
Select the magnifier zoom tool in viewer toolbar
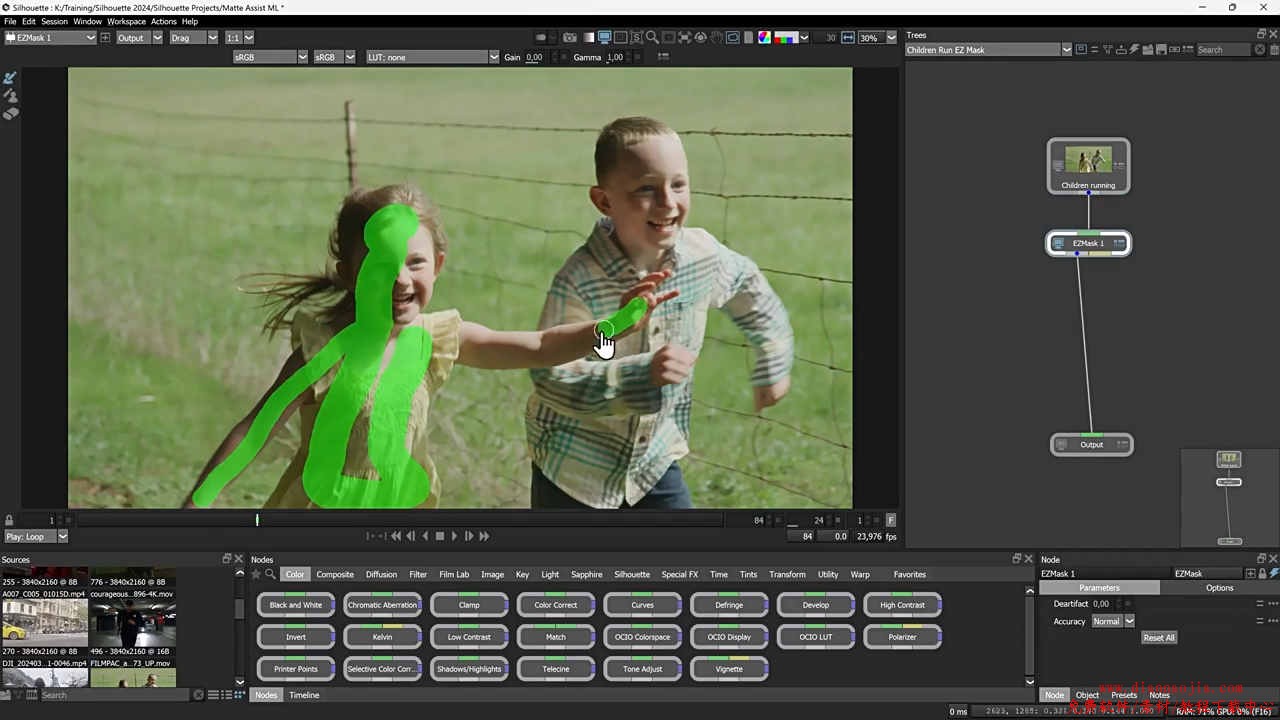pyautogui.click(x=652, y=38)
